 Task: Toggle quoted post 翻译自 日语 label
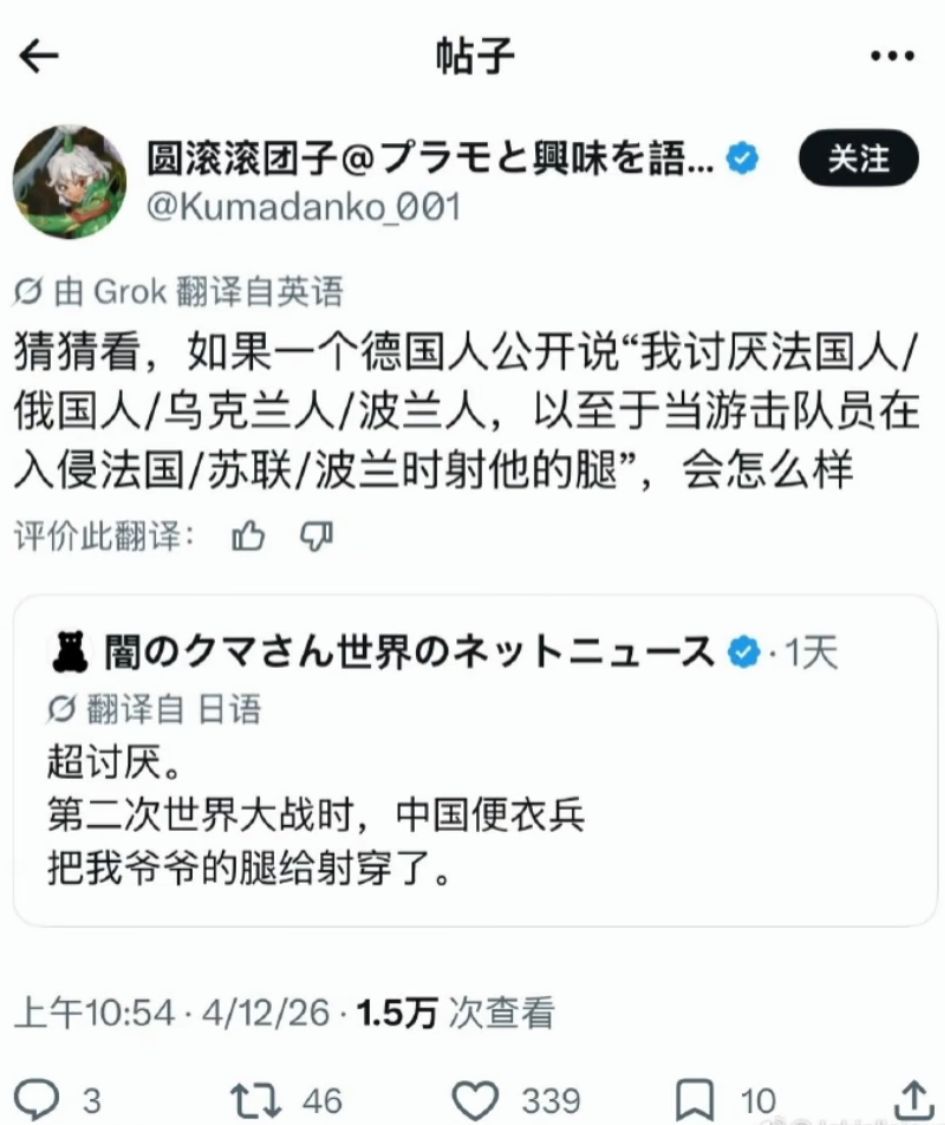[154, 710]
